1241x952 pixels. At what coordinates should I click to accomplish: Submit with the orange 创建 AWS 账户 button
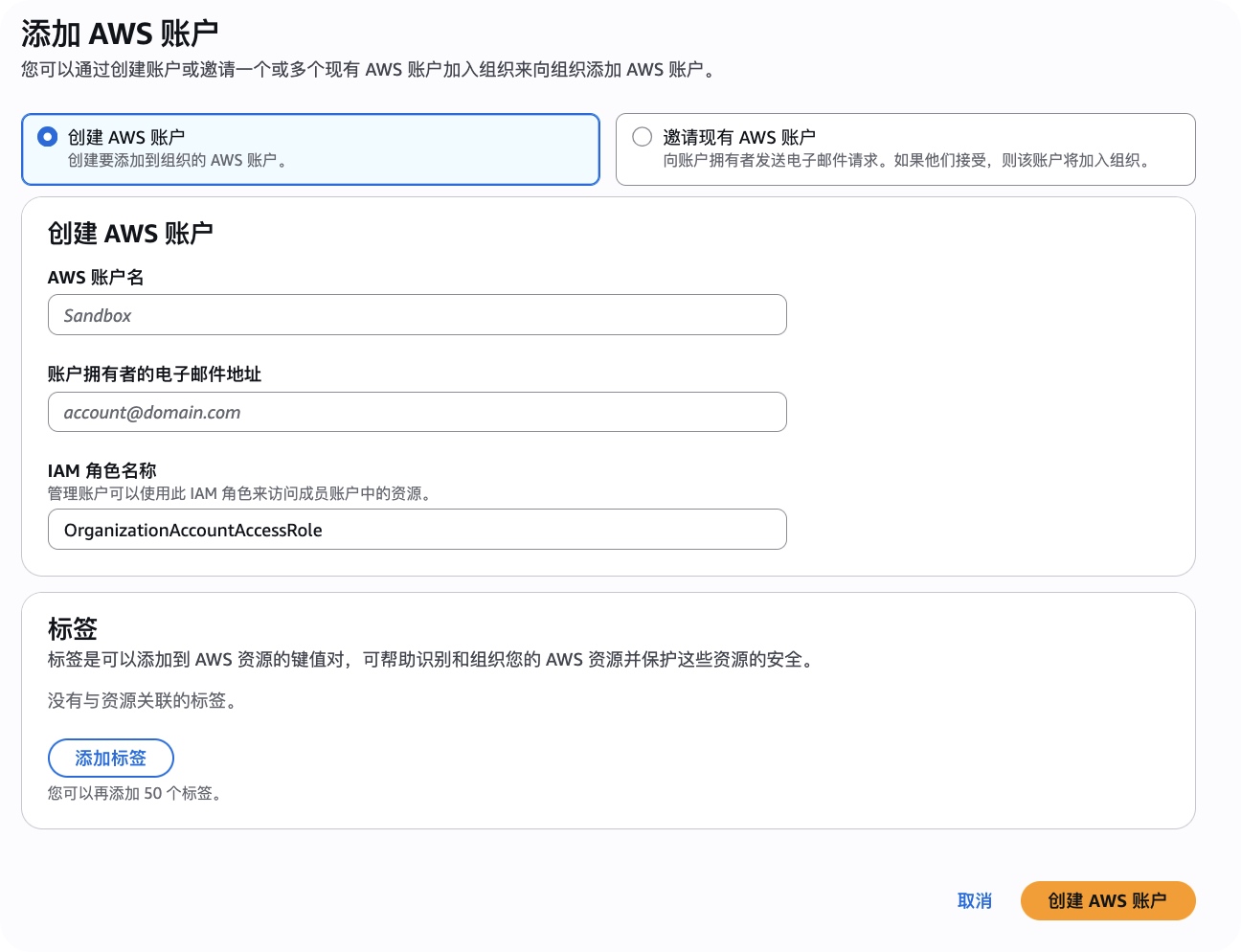[x=1108, y=900]
